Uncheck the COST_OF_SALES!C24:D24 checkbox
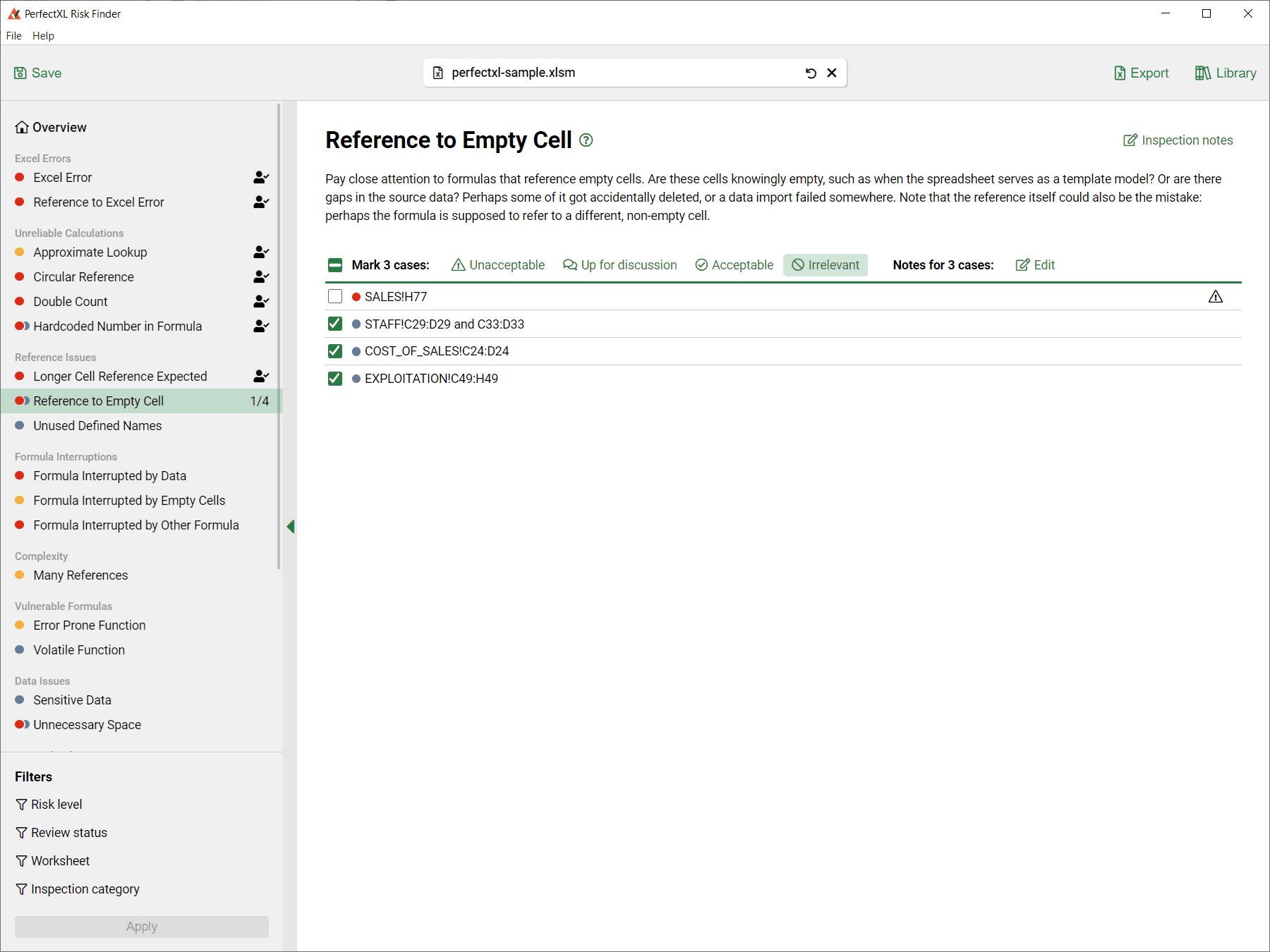Screen dimensions: 1270x952 pos(335,351)
